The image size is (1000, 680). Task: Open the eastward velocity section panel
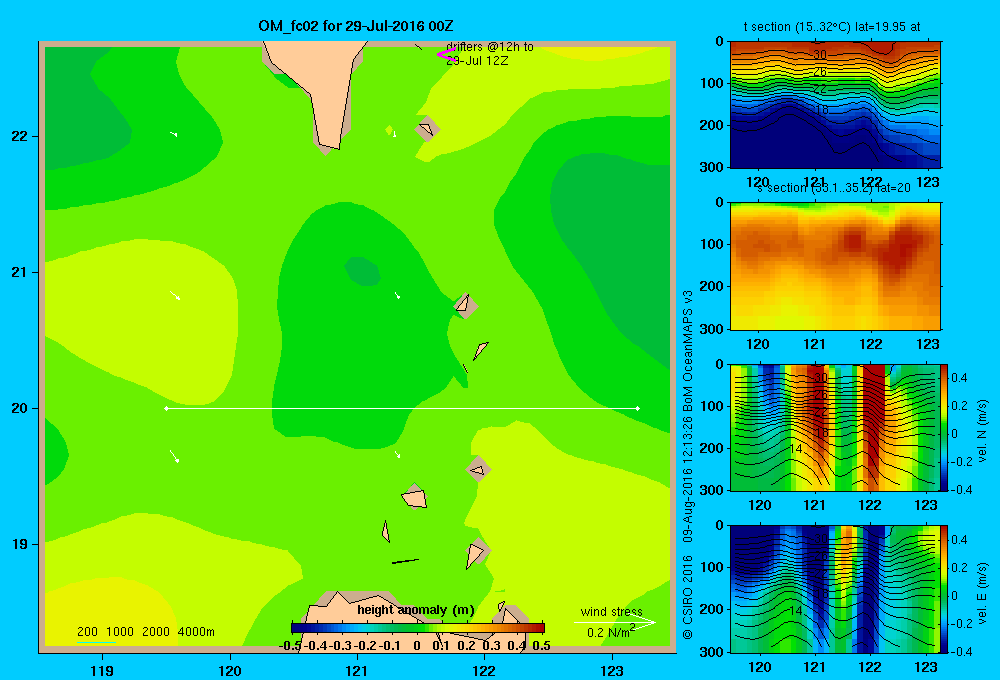(x=833, y=589)
